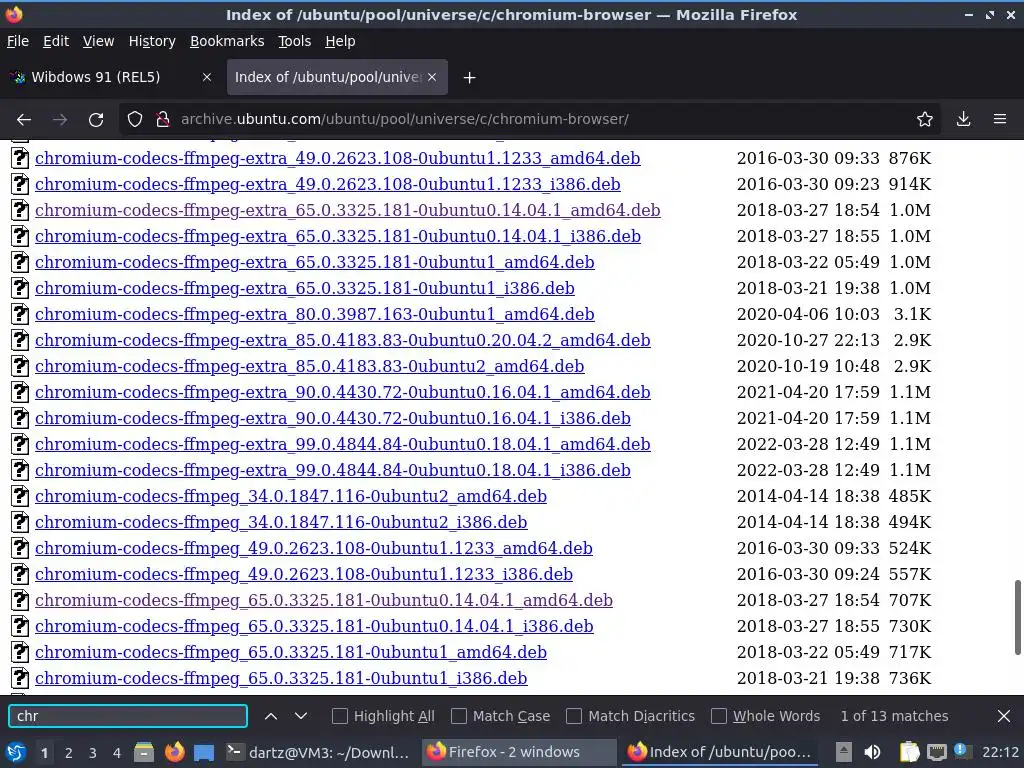Click the 1 of 13 matches status text
This screenshot has width=1024, height=768.
click(x=894, y=716)
